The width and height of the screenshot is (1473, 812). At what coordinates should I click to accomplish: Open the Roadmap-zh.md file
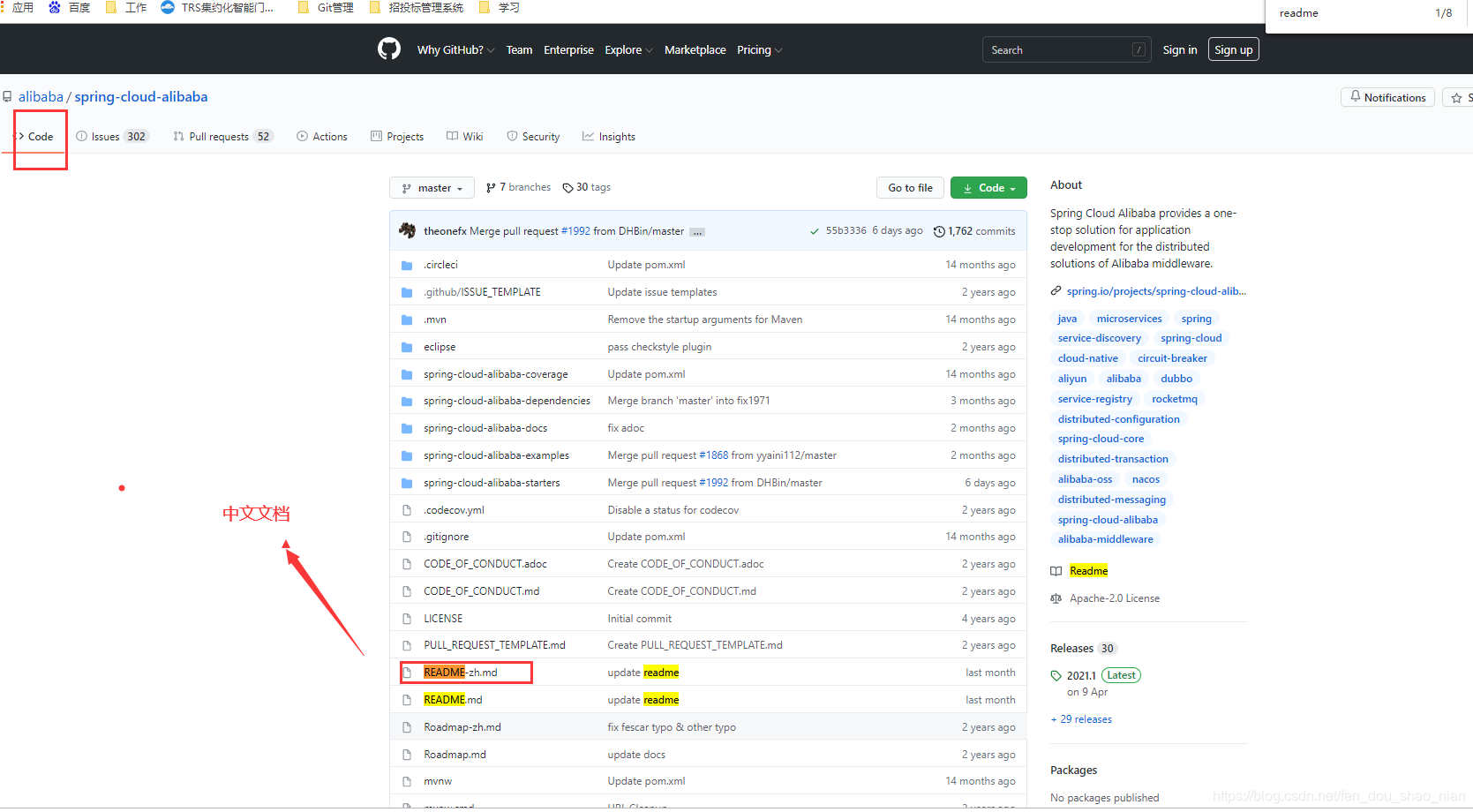point(462,727)
